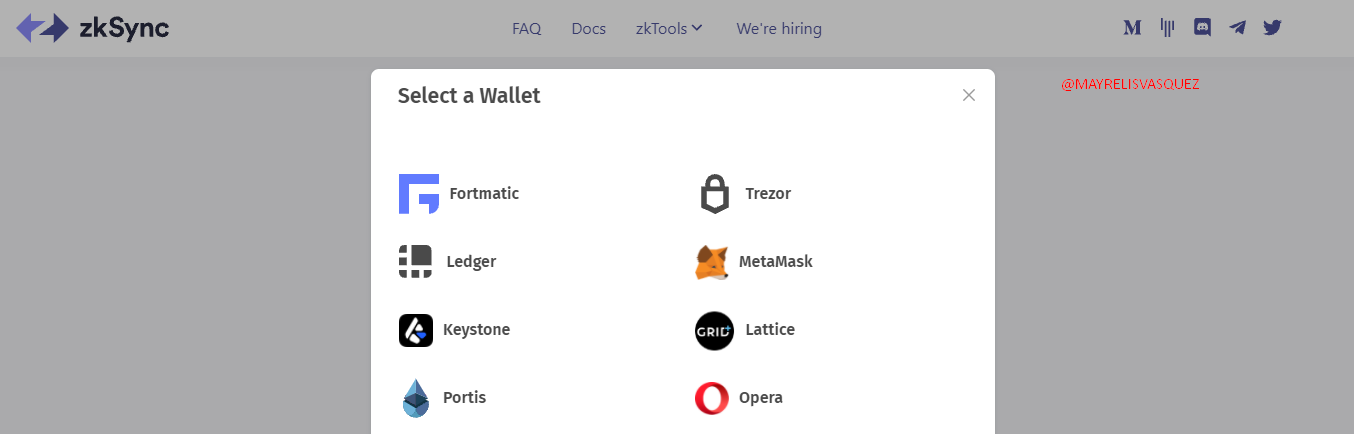Click the Ledger wallet logo icon

click(416, 262)
